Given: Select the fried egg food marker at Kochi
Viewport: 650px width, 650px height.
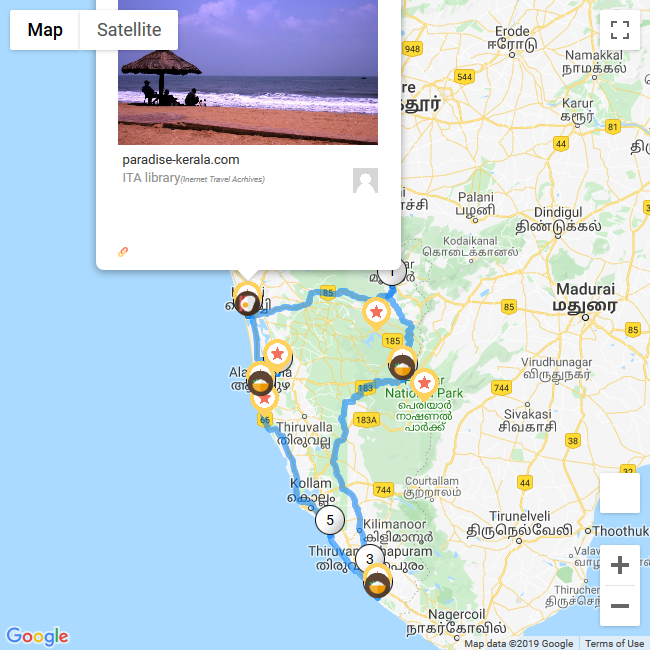Looking at the screenshot, I should pyautogui.click(x=247, y=303).
